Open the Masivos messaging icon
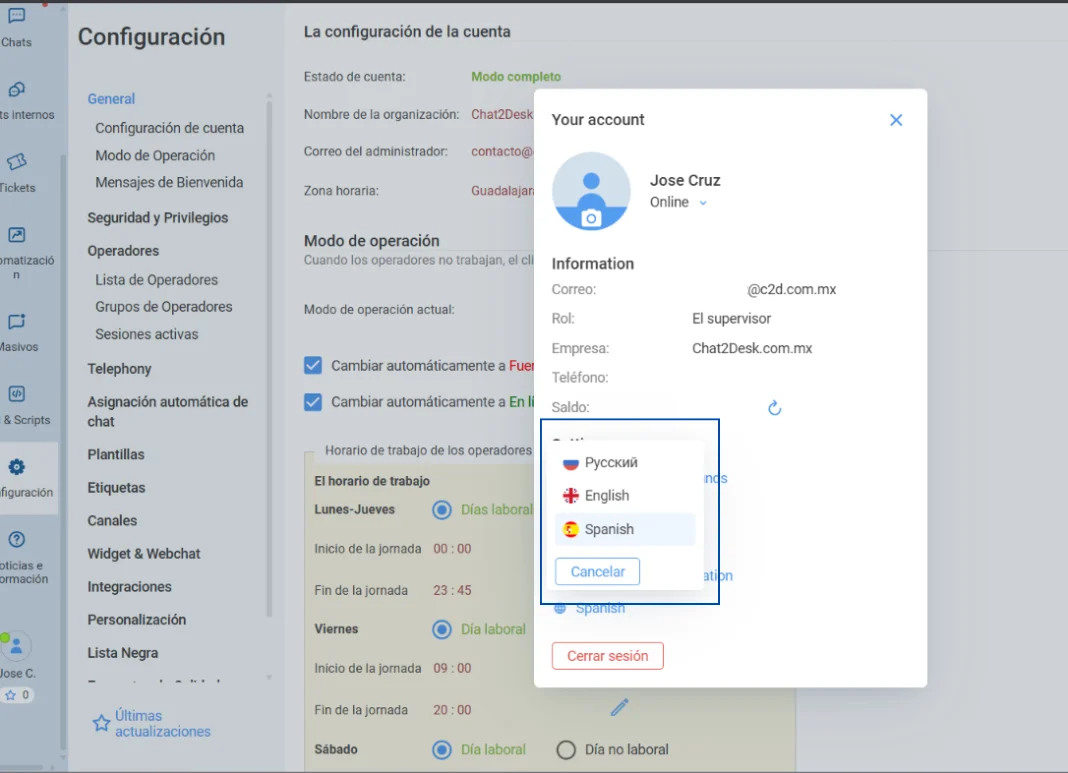This screenshot has height=773, width=1068. [x=16, y=321]
